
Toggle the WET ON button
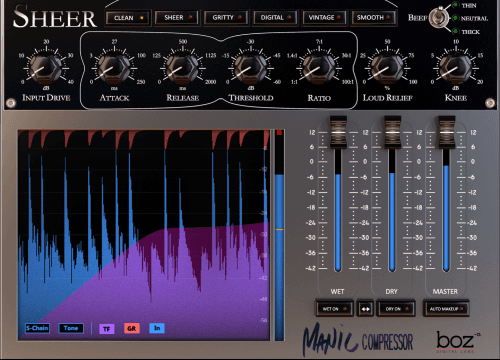click(334, 309)
